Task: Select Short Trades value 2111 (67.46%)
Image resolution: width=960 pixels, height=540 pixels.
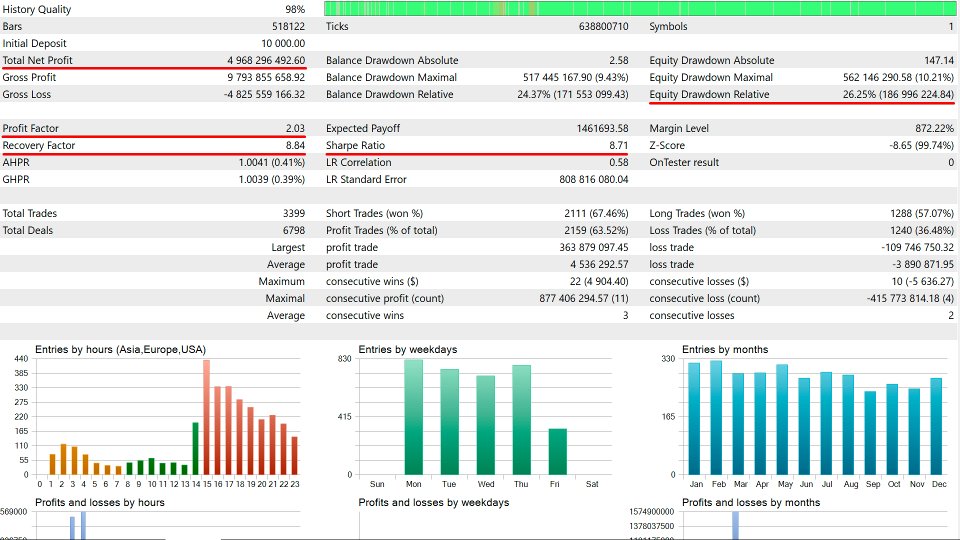Action: pos(596,213)
